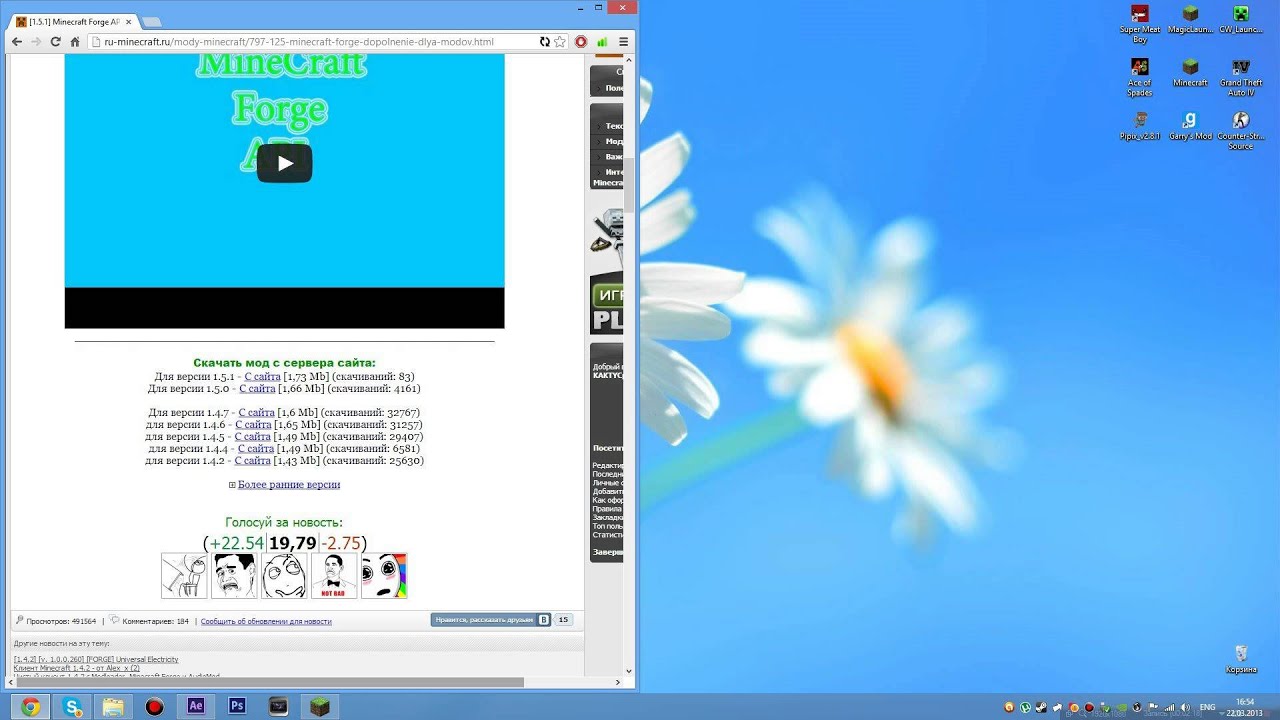The image size is (1280, 720).
Task: Open the Корзина recycle bin
Action: (x=1241, y=659)
